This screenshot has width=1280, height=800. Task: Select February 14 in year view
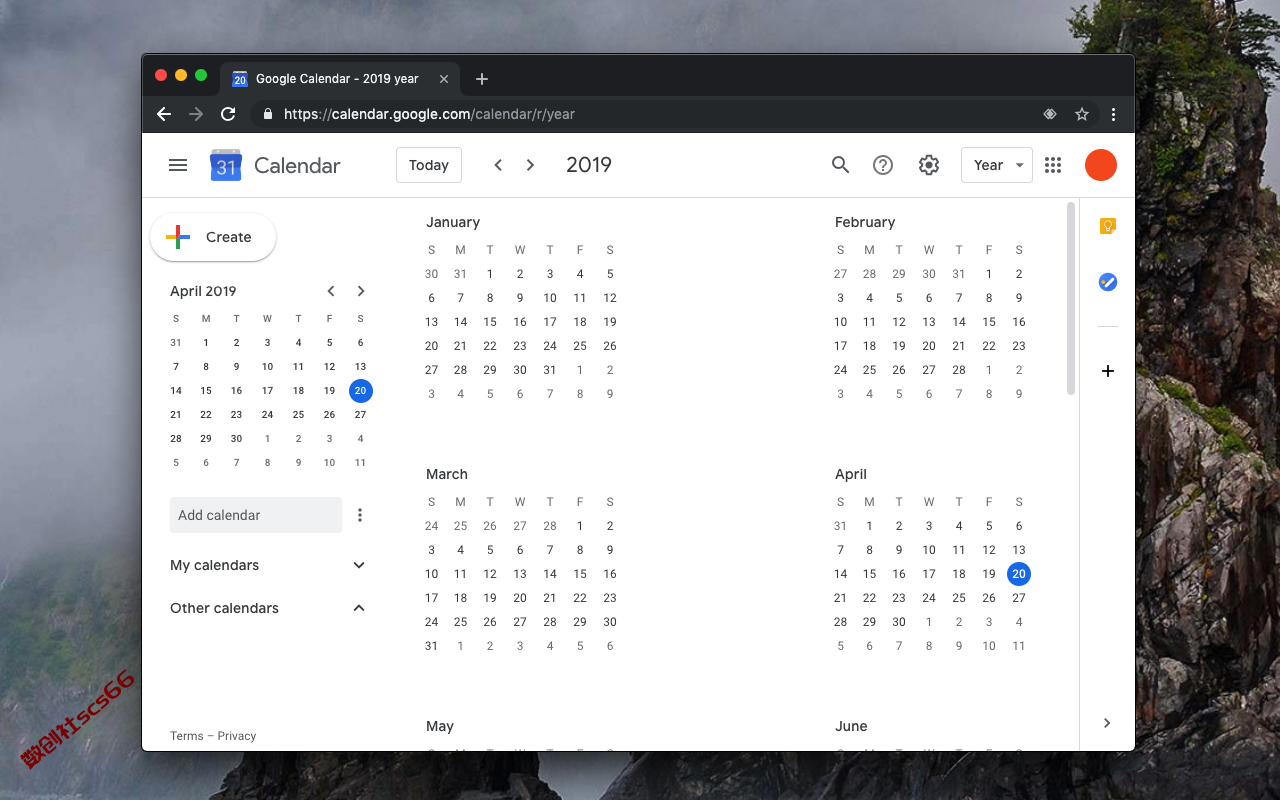[959, 322]
